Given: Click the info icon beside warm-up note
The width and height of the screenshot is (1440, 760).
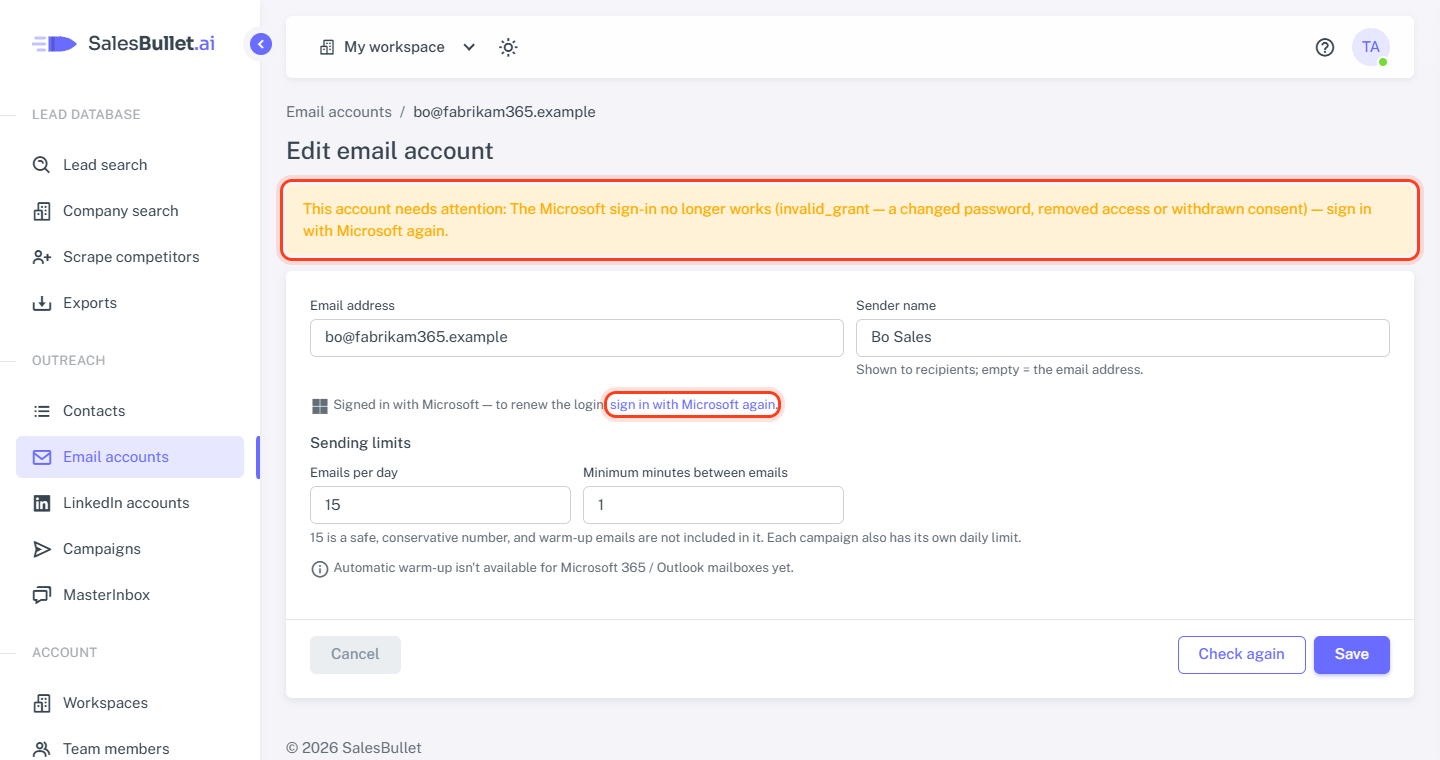Looking at the screenshot, I should point(320,569).
